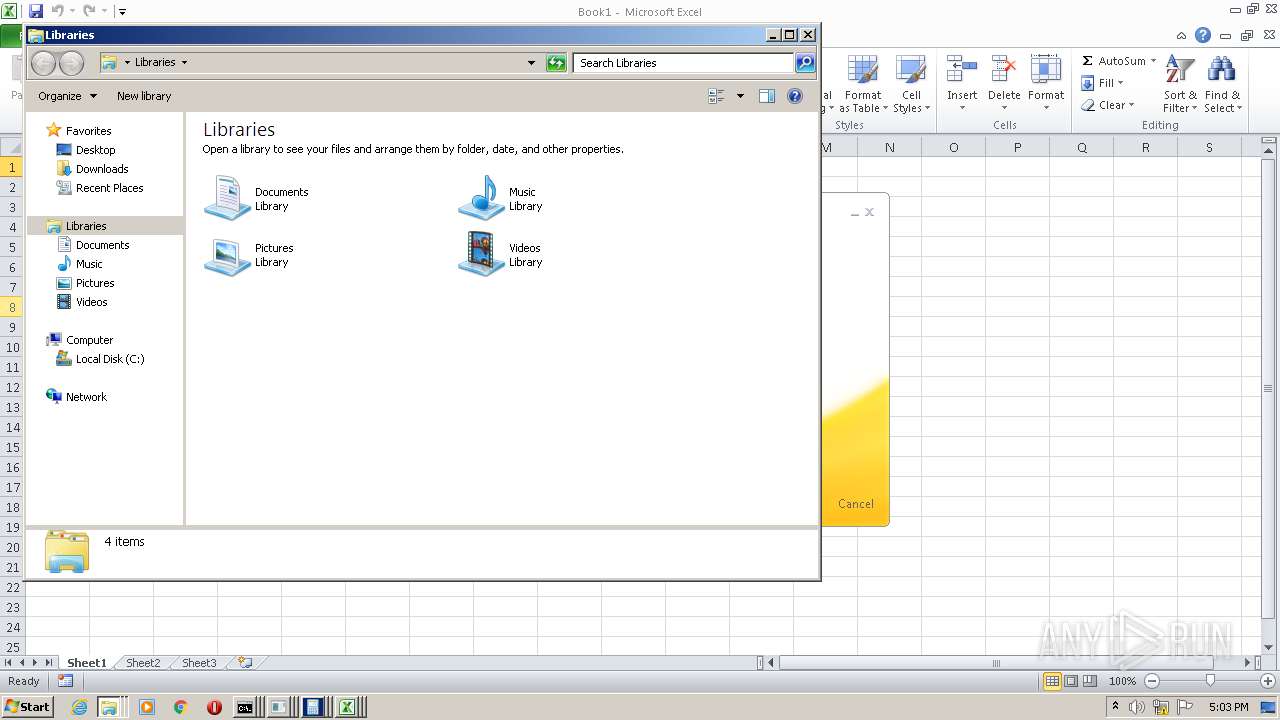Image resolution: width=1280 pixels, height=720 pixels.
Task: Click horizontal scrollbar thumb in Excel
Action: pos(997,663)
